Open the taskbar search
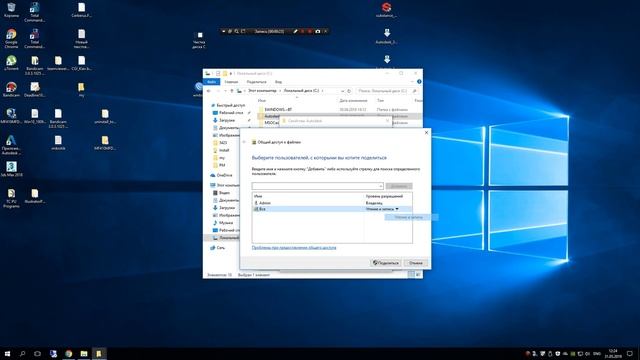The width and height of the screenshot is (640, 360). tap(22, 353)
